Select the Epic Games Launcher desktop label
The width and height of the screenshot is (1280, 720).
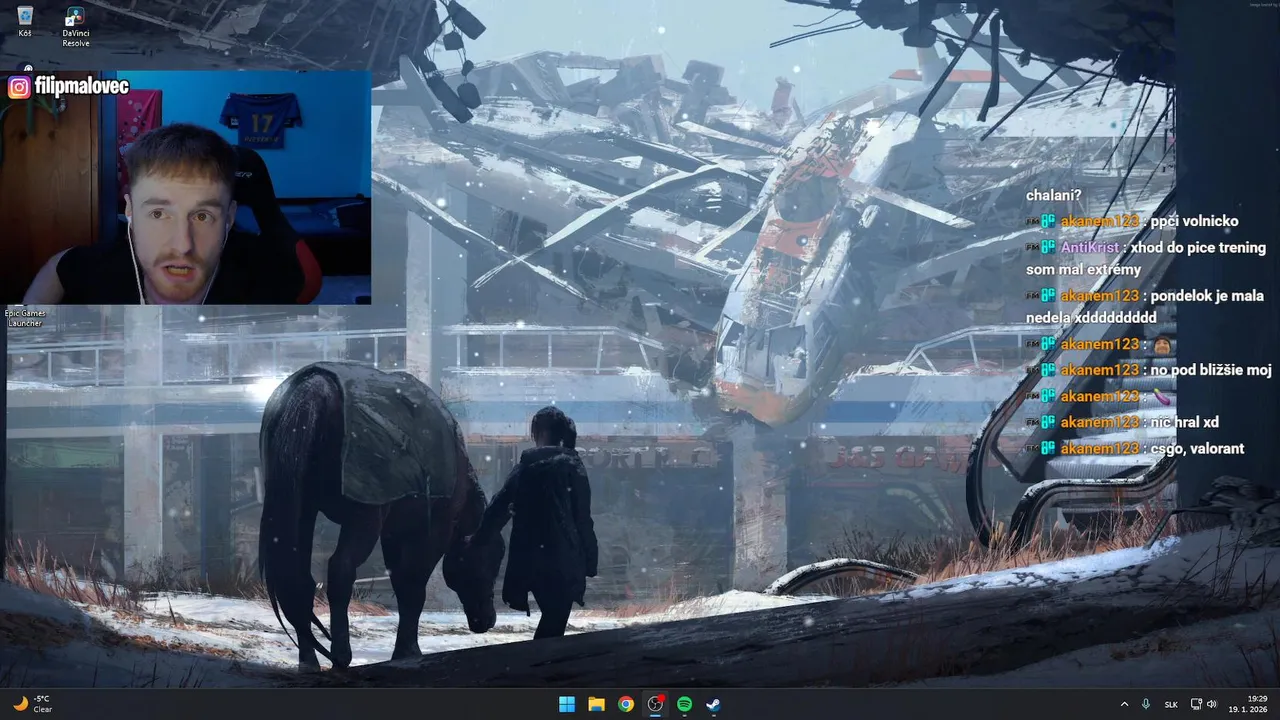(25, 318)
